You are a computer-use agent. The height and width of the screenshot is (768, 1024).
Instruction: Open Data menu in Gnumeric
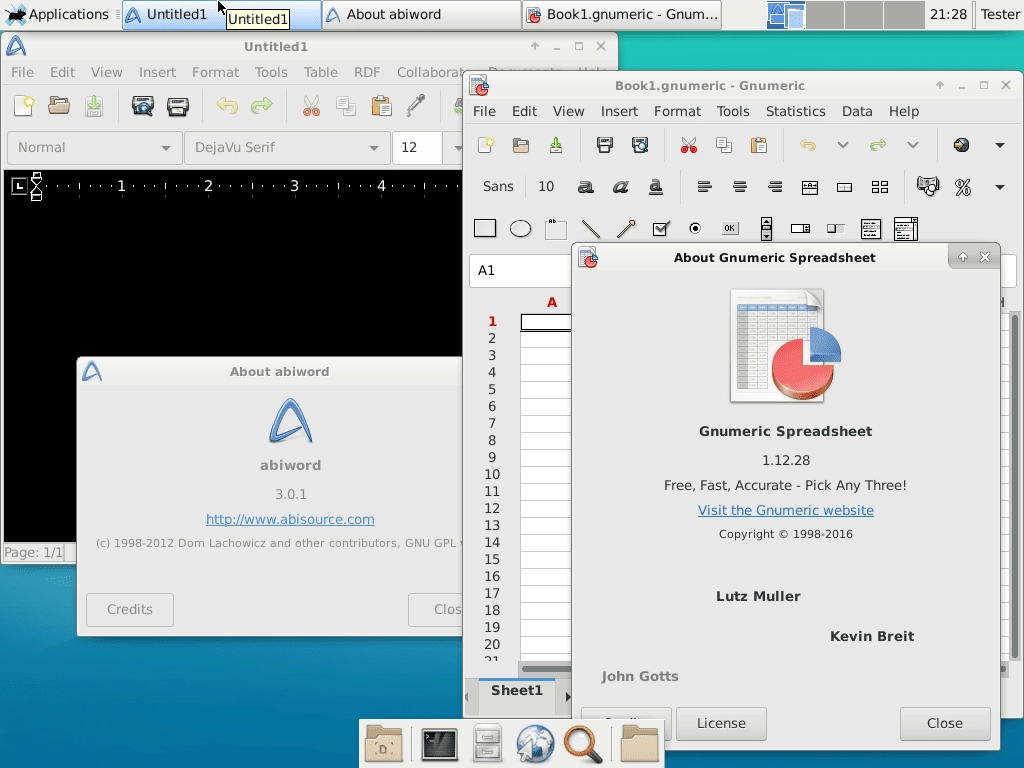point(857,112)
